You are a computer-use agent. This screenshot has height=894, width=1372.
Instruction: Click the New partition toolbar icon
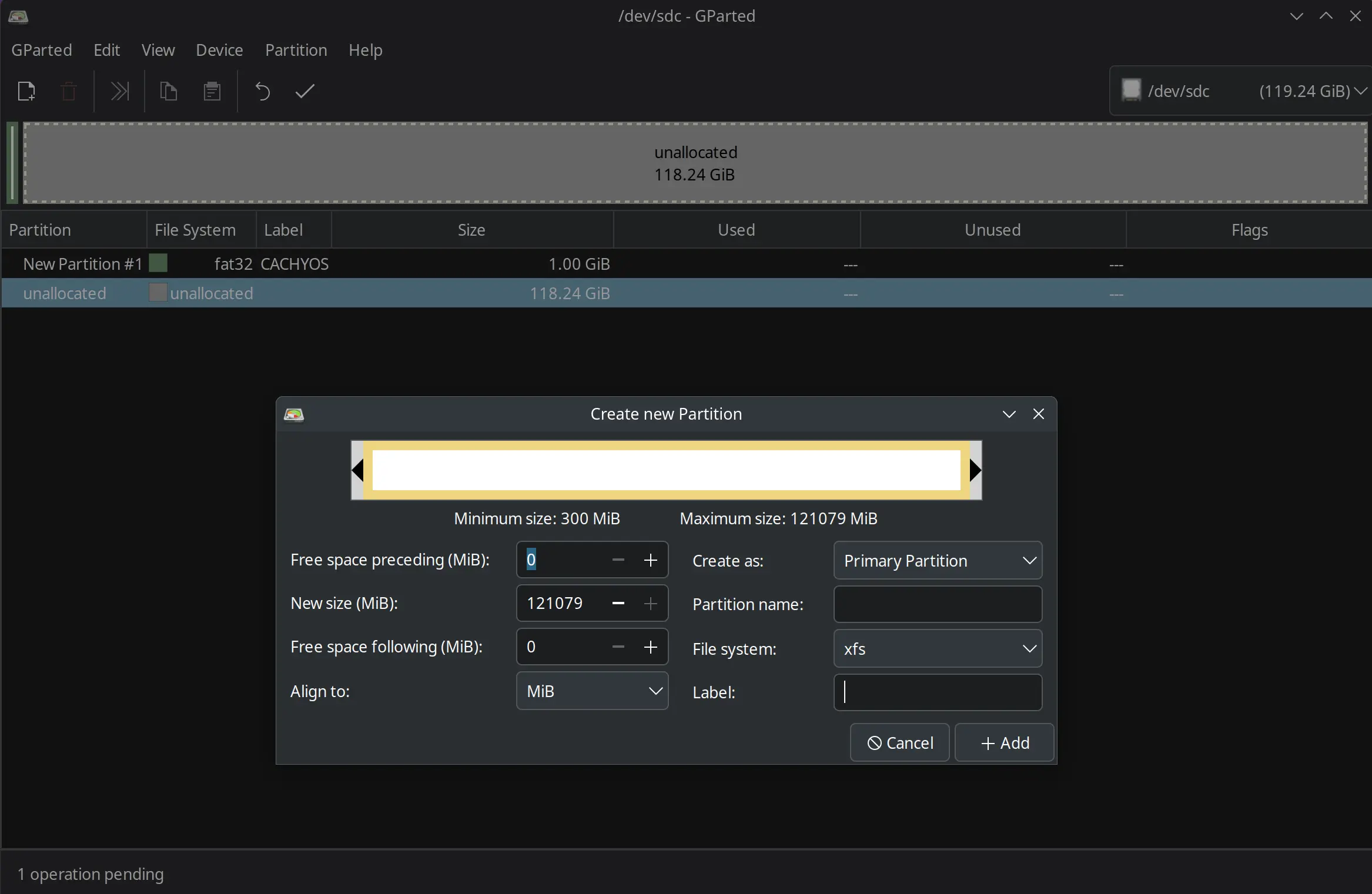[x=26, y=91]
